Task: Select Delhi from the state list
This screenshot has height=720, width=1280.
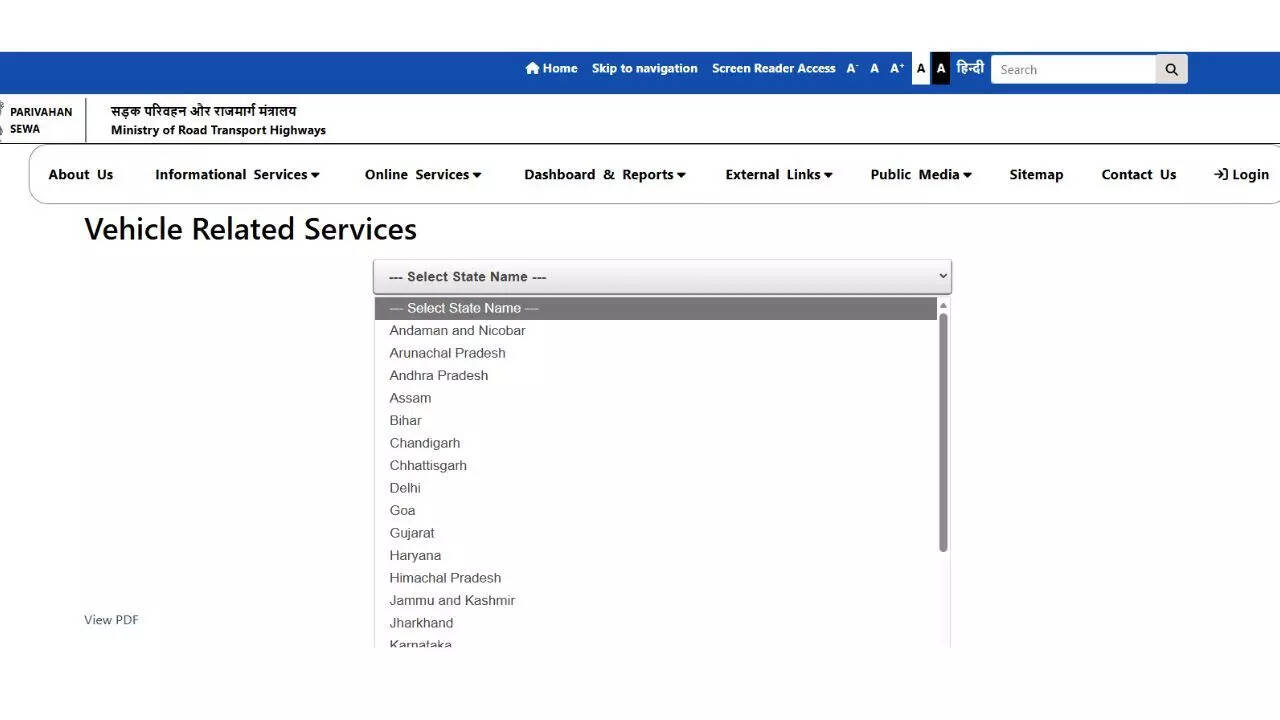Action: [405, 488]
